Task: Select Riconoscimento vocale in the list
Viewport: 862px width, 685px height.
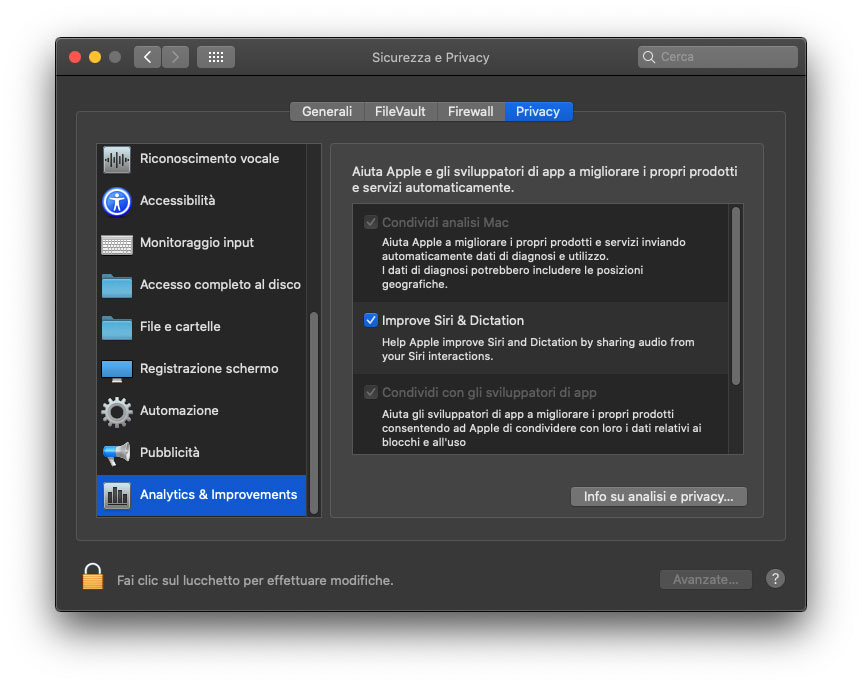Action: tap(201, 159)
